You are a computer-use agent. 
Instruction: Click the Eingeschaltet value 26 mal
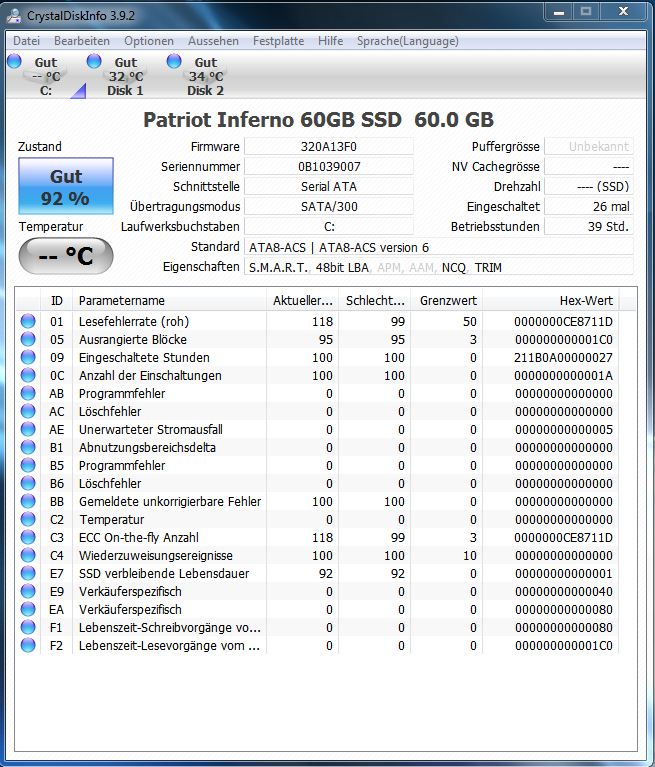pyautogui.click(x=588, y=206)
